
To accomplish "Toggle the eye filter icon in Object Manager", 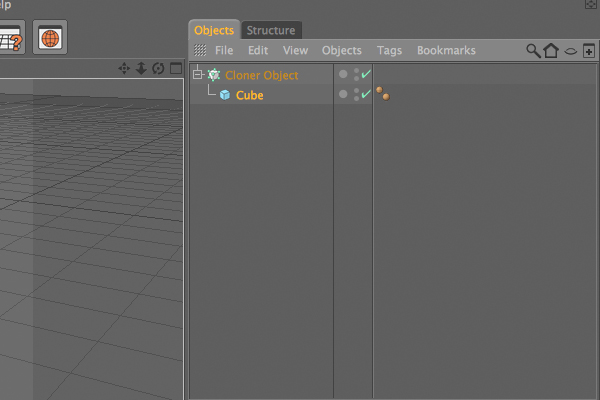I will 571,51.
